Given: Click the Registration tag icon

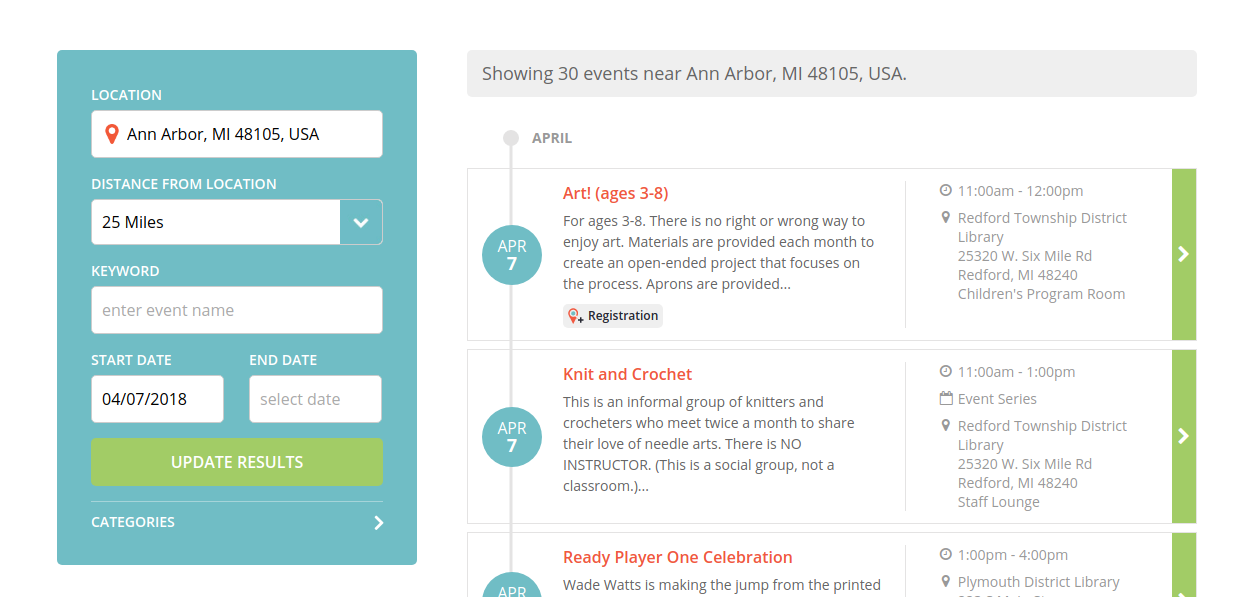Looking at the screenshot, I should [x=576, y=316].
